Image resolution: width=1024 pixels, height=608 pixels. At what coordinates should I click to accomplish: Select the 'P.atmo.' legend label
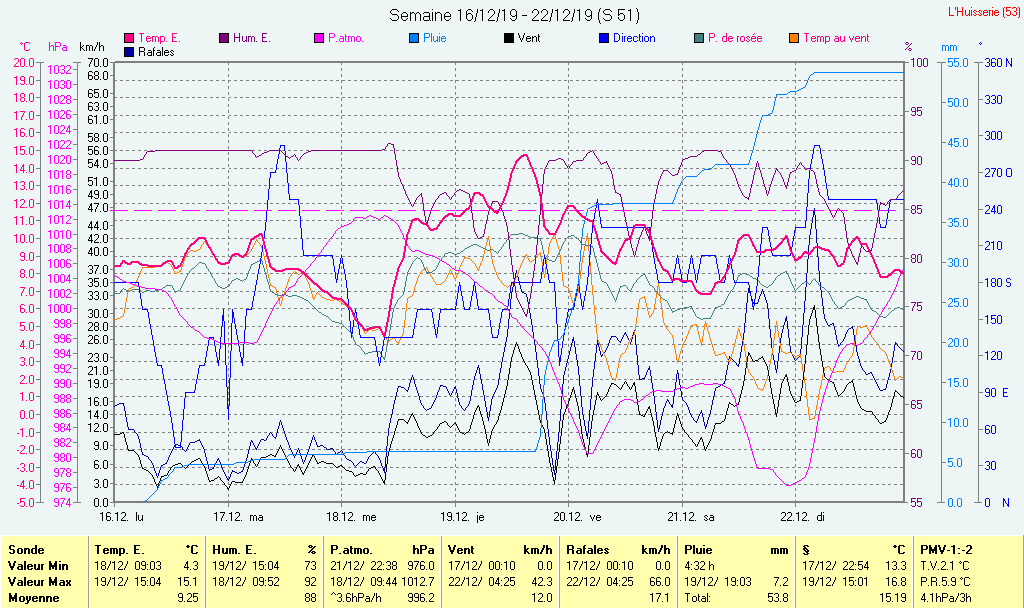346,39
